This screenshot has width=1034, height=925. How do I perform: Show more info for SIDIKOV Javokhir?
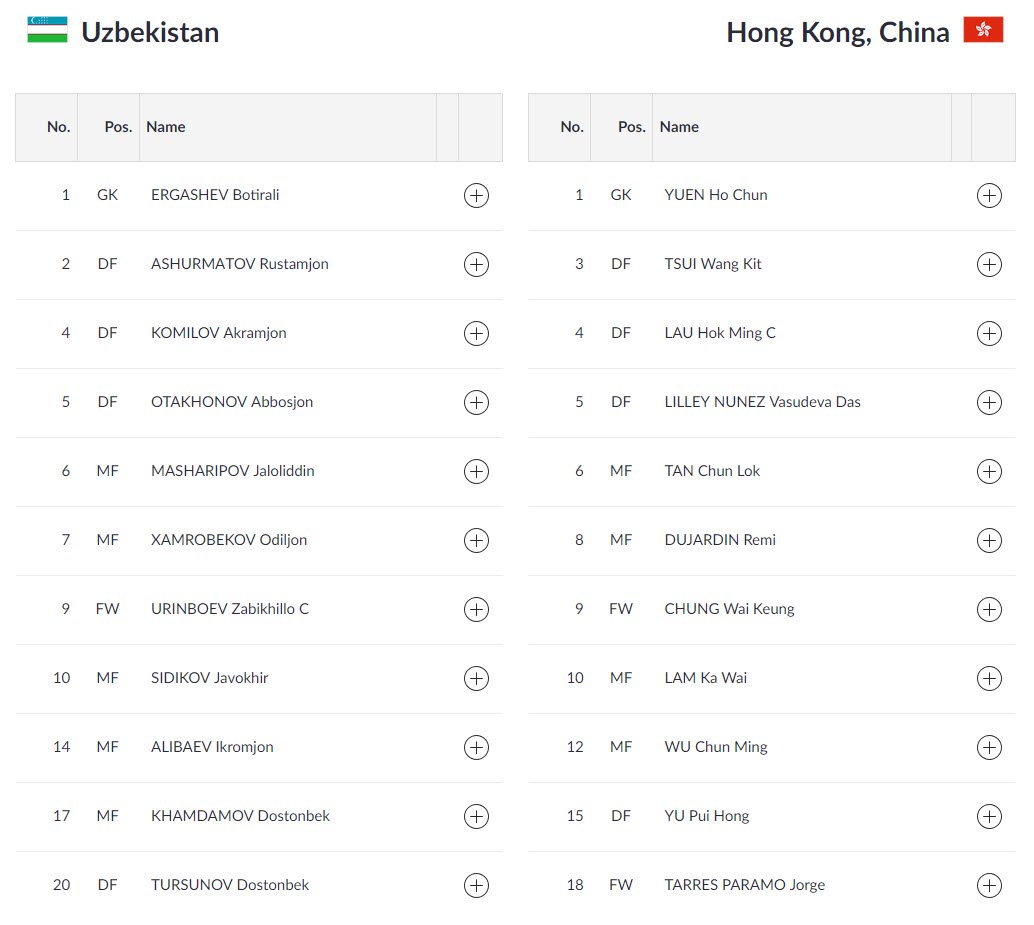[x=476, y=679]
